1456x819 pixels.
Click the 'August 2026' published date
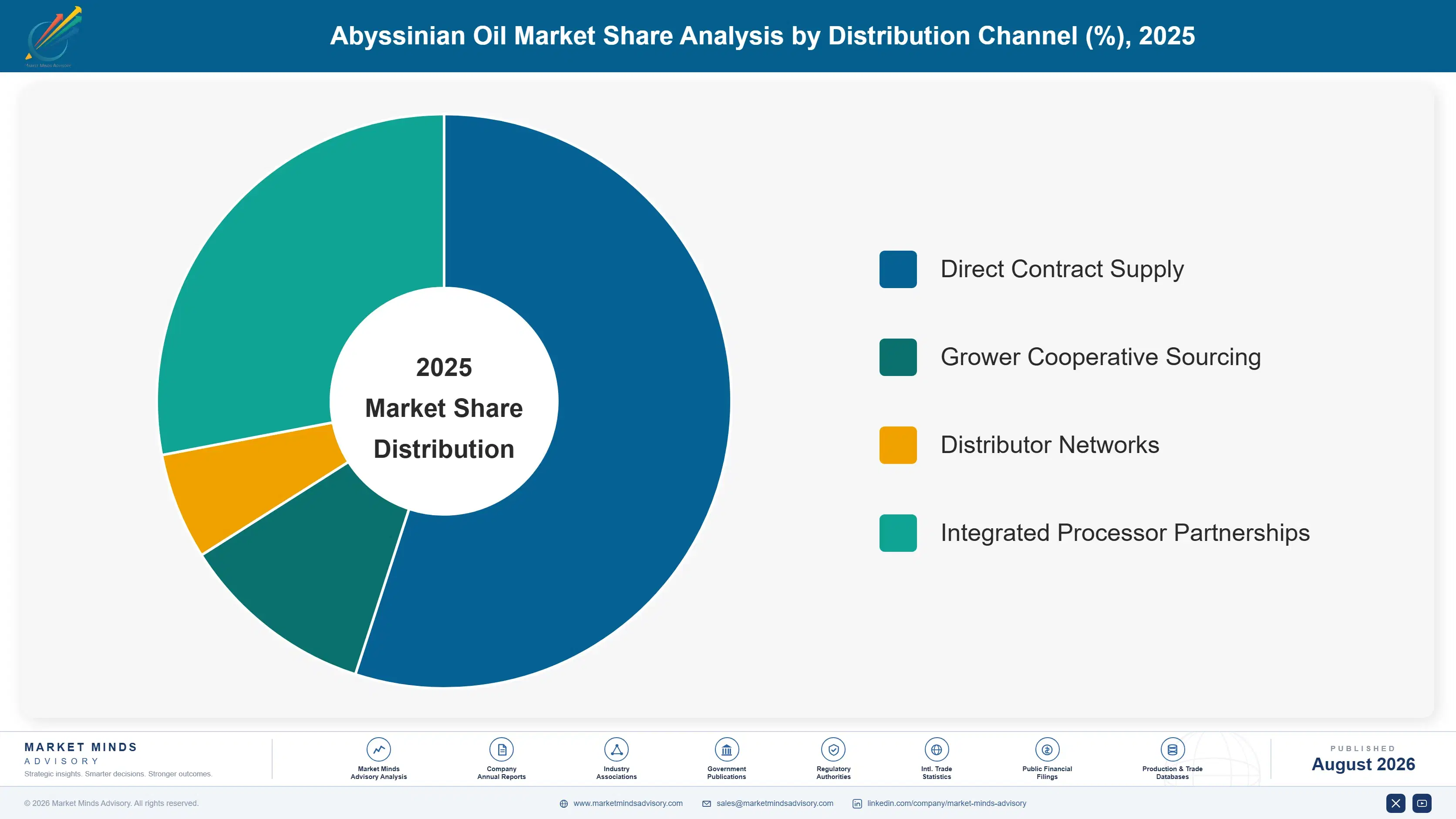pos(1363,764)
